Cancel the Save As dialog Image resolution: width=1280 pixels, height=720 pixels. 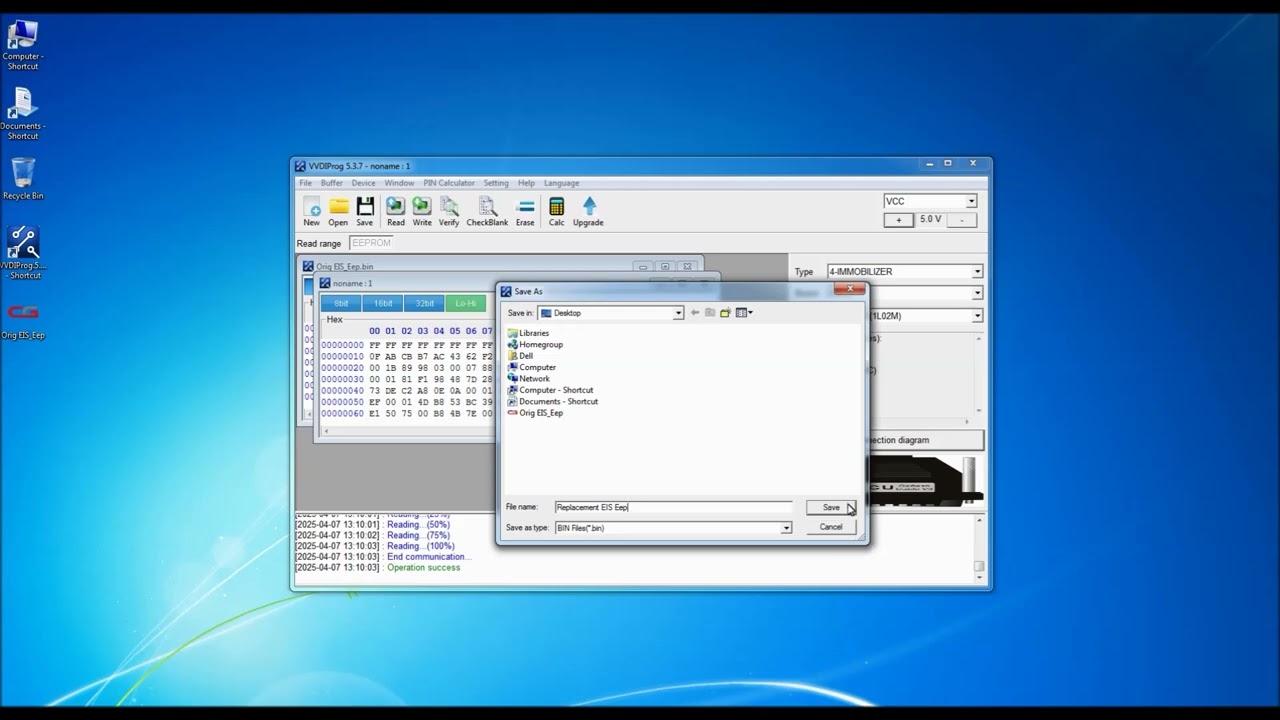coord(831,527)
